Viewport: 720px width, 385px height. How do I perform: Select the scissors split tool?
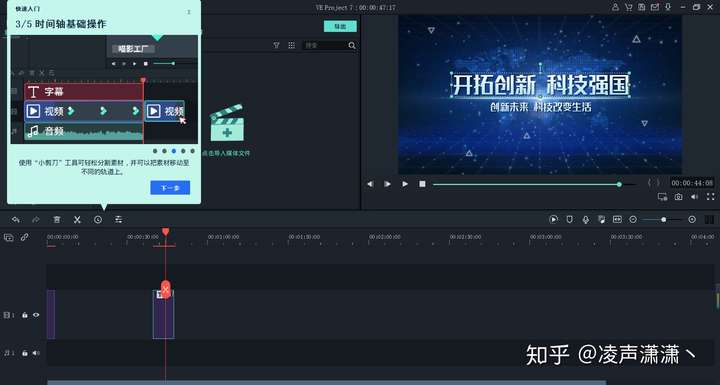tap(77, 220)
